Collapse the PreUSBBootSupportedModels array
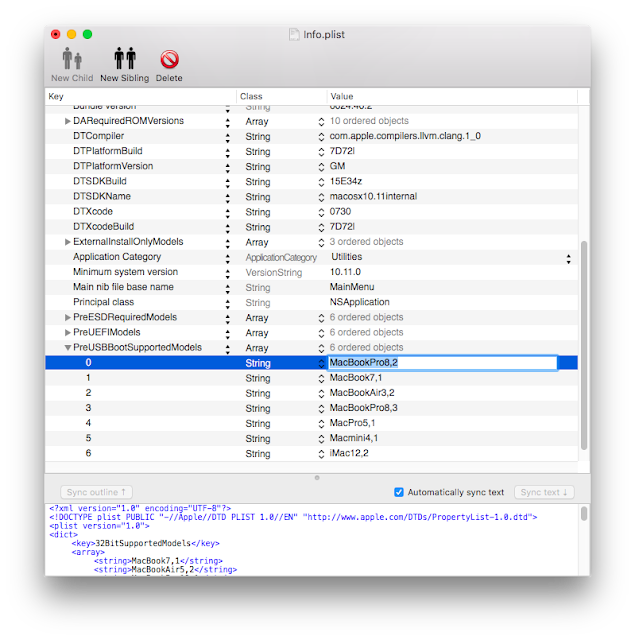Screen dimensions: 635x640 tap(68, 348)
